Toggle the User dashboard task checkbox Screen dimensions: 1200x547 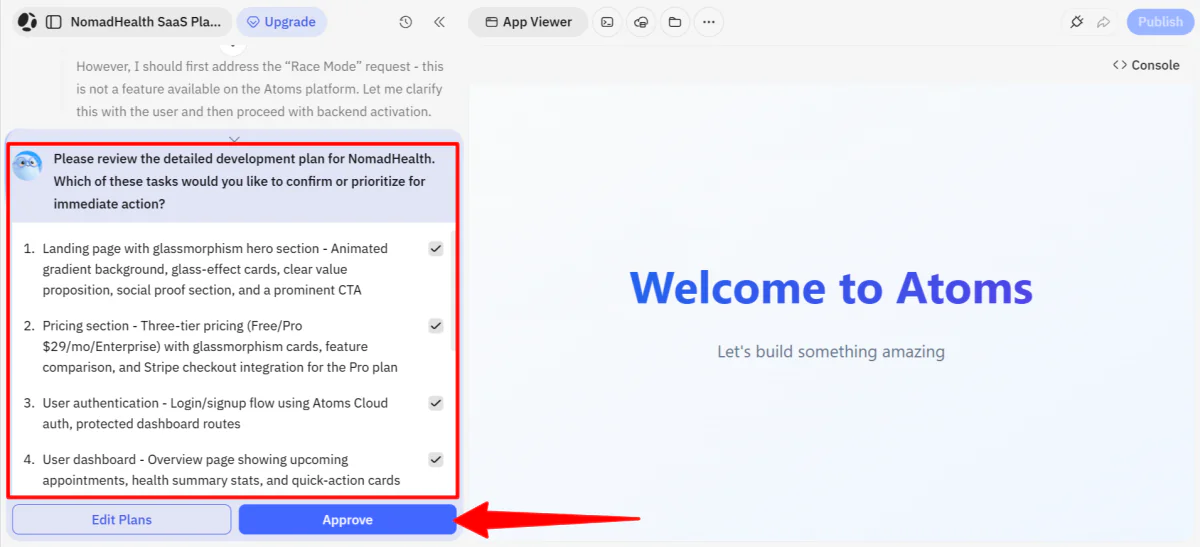click(436, 460)
